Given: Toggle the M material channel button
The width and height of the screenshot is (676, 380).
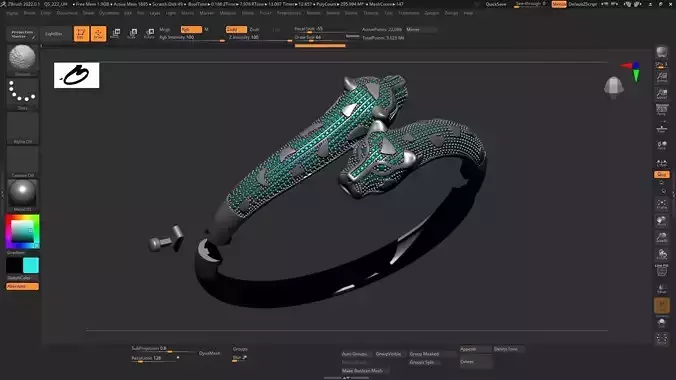Looking at the screenshot, I should 207,29.
